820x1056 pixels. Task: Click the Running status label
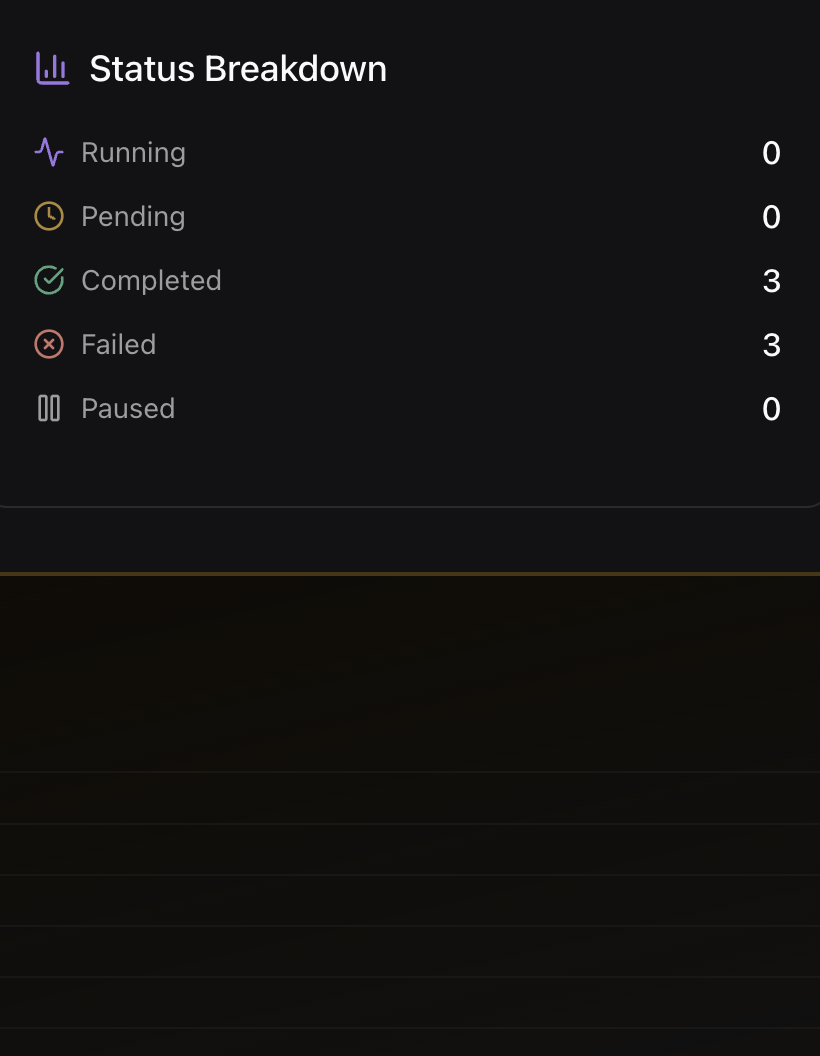point(133,152)
